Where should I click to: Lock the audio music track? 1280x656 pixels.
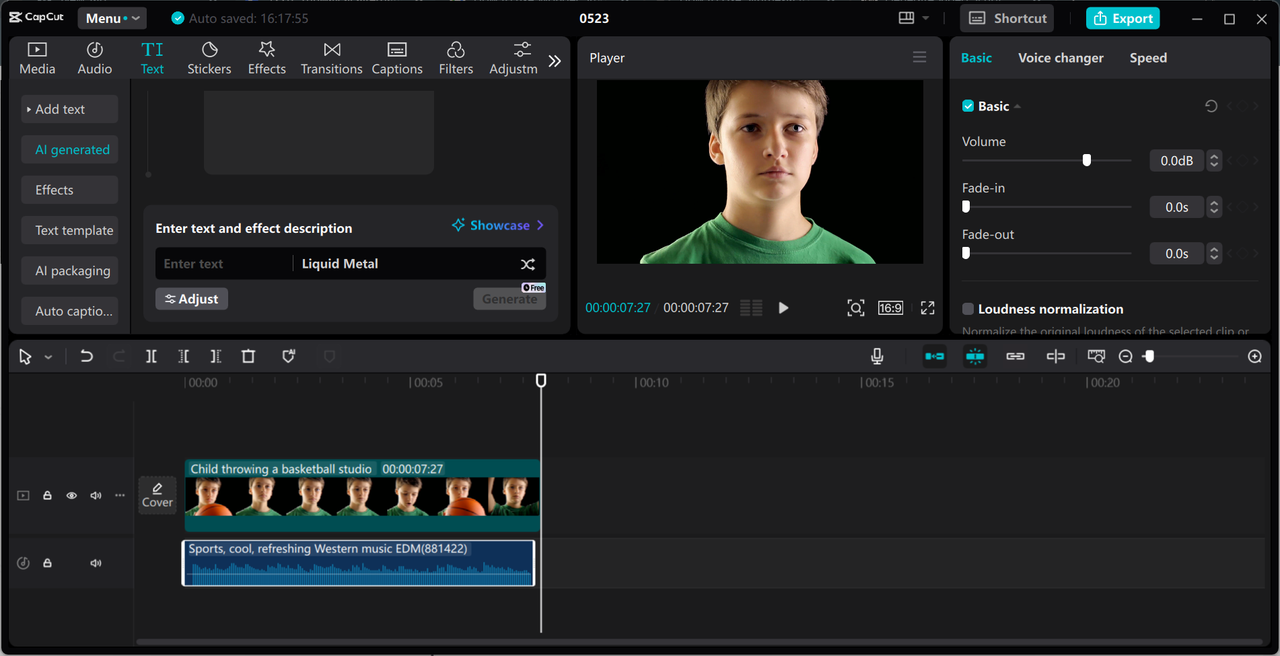47,563
